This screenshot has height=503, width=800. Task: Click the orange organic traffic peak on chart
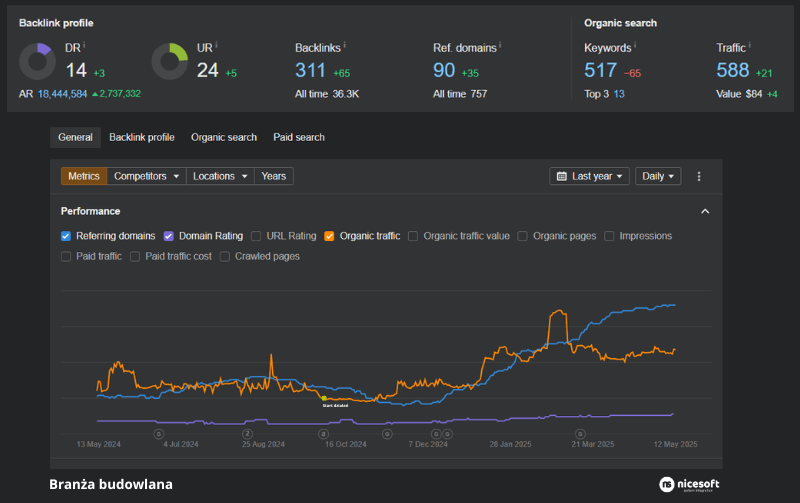click(x=559, y=311)
